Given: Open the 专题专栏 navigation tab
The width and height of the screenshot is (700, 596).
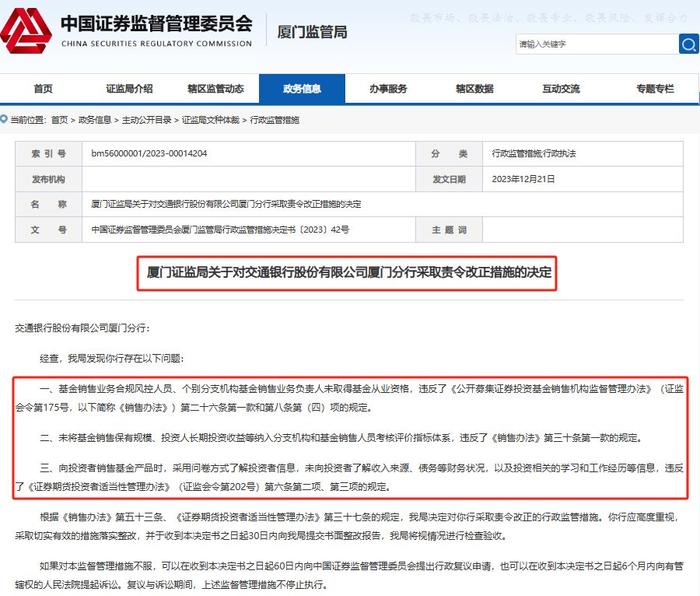Looking at the screenshot, I should (655, 89).
